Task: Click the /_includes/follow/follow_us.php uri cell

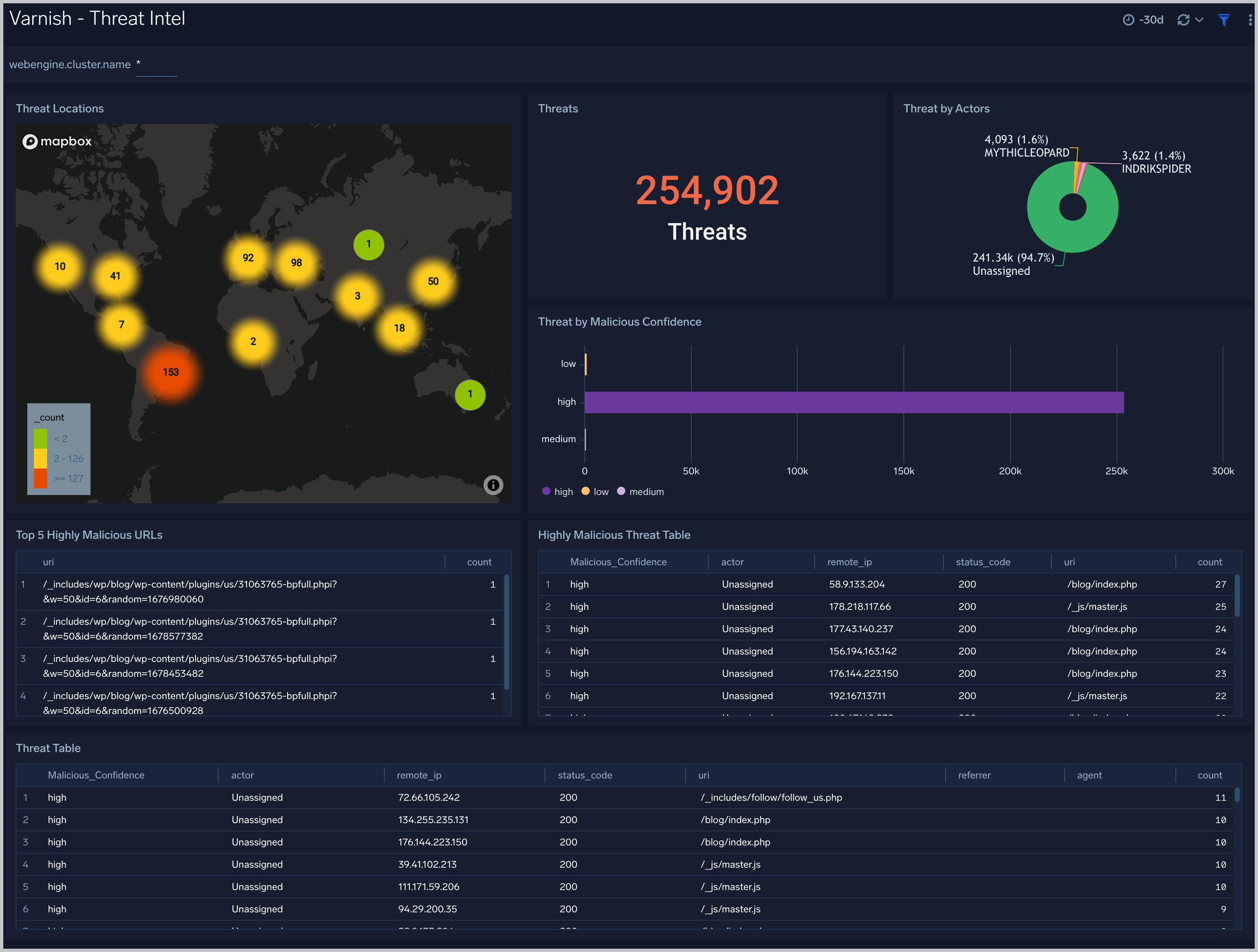Action: pyautogui.click(x=771, y=797)
